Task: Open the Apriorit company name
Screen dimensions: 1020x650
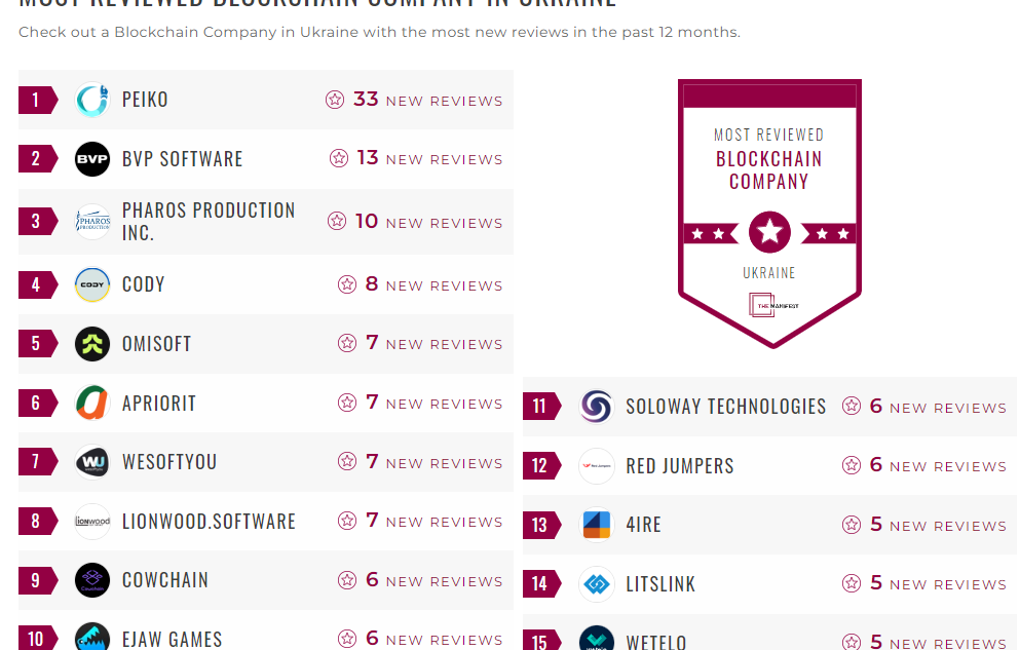Action: 159,403
